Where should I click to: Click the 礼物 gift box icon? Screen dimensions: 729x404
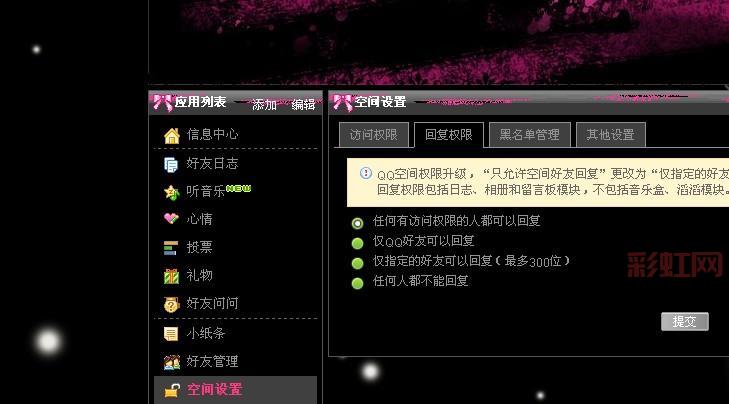click(171, 276)
